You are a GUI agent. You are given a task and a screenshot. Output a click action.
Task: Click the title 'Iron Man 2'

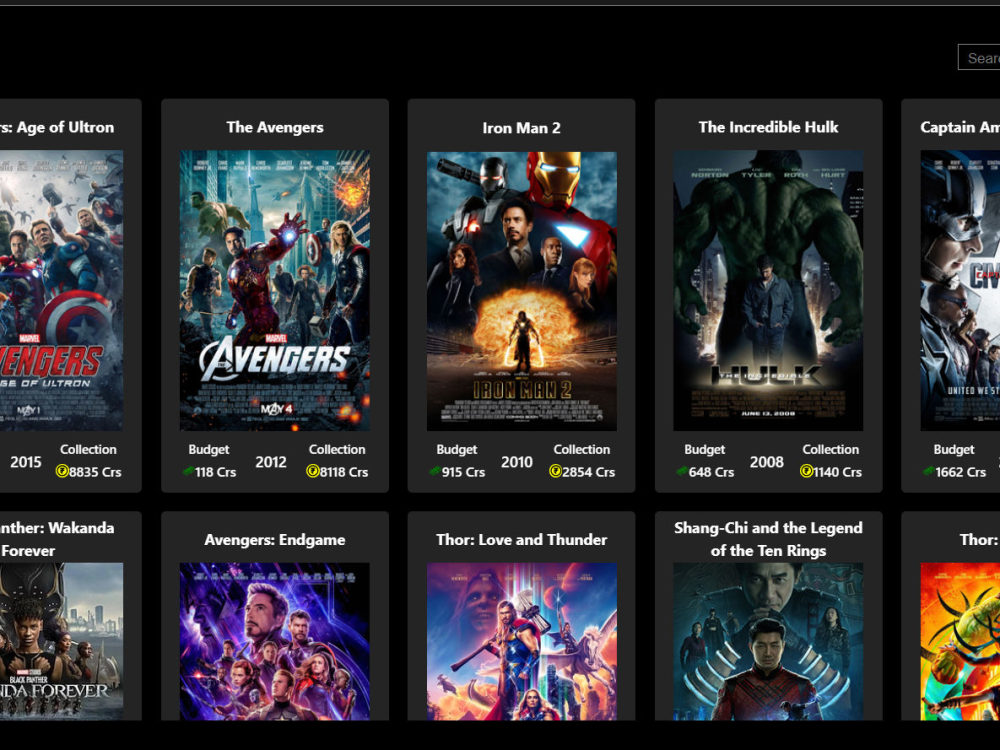(522, 128)
